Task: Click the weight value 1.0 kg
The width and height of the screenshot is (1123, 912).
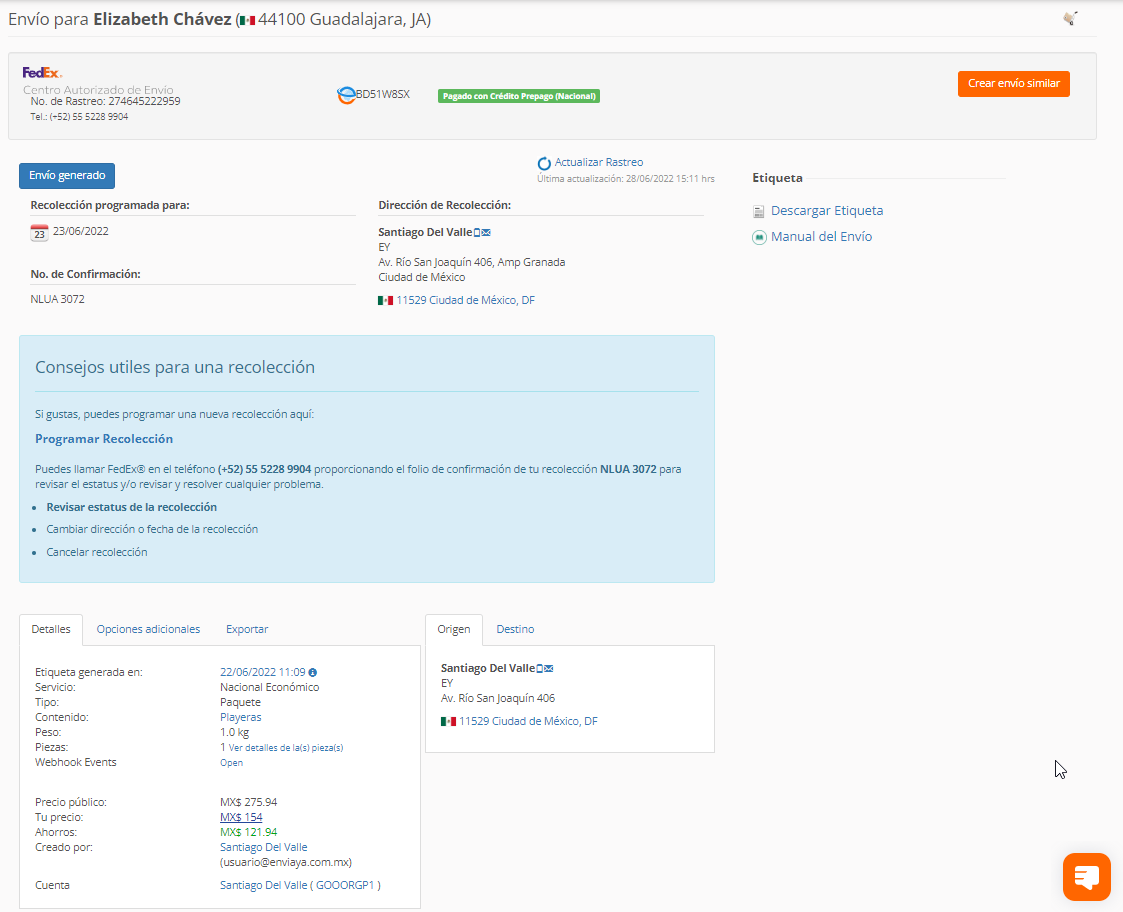Action: (x=235, y=732)
